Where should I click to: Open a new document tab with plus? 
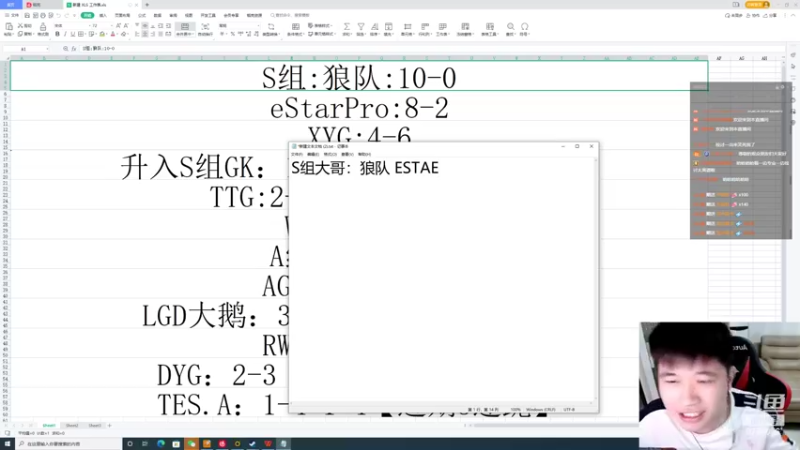(147, 5)
